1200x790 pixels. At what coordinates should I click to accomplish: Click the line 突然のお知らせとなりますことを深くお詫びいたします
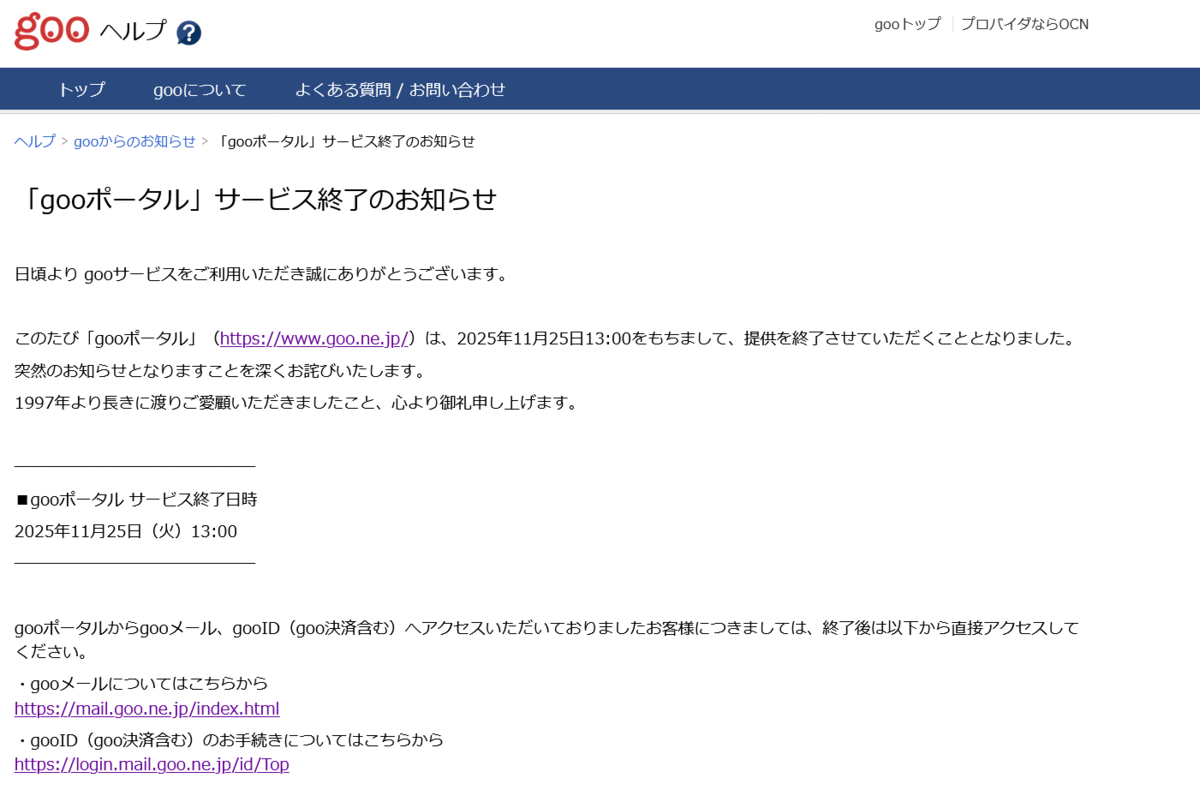[x=220, y=371]
